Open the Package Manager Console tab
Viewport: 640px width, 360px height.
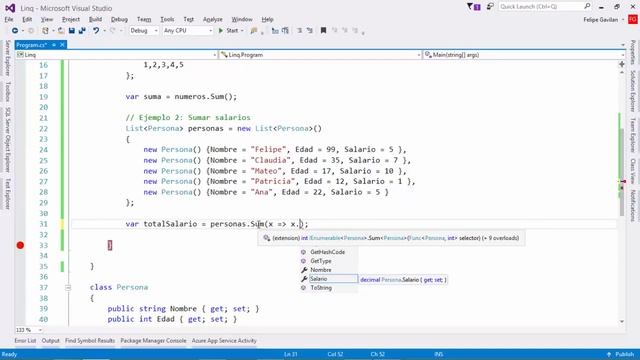click(153, 340)
